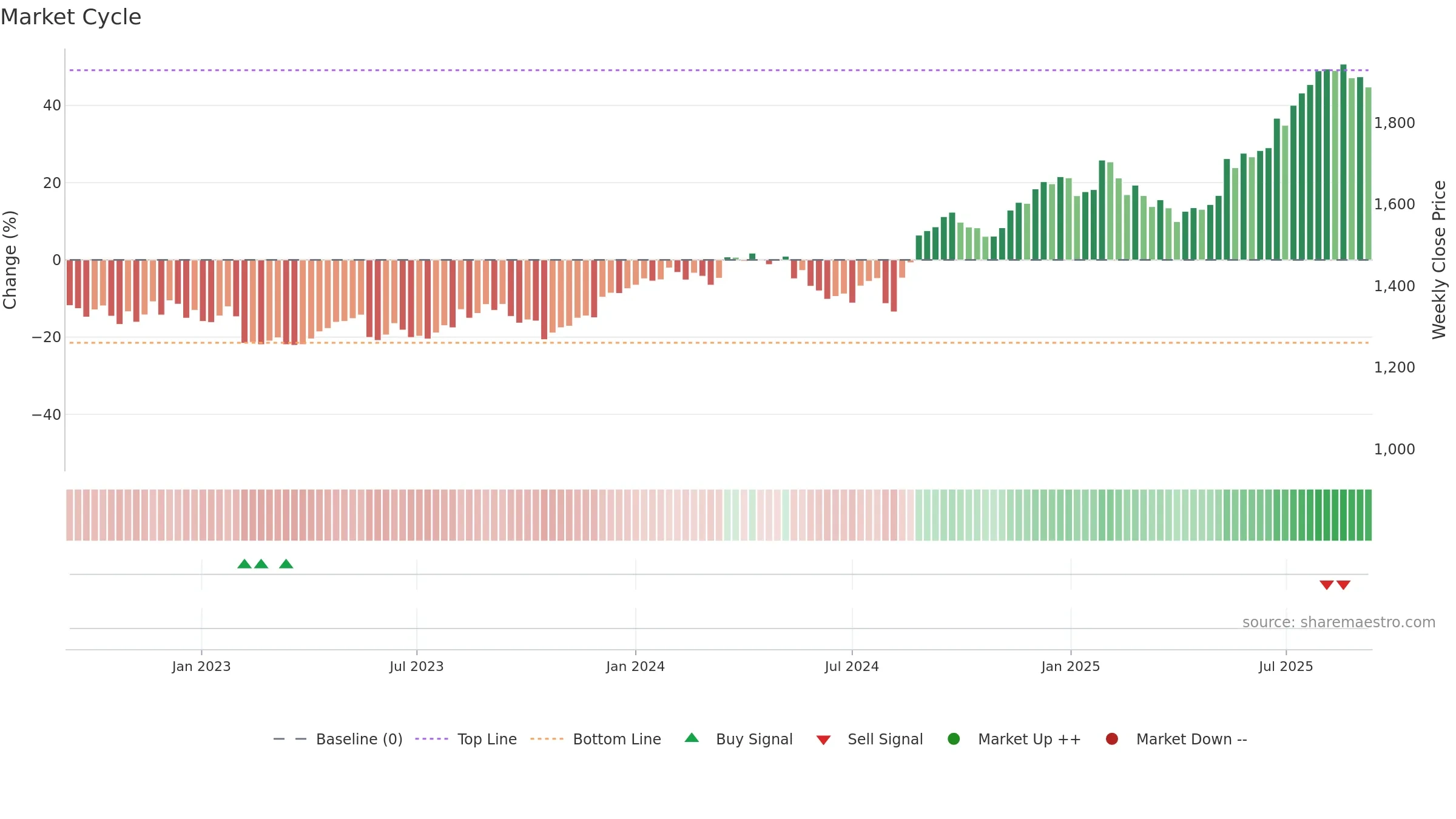This screenshot has height=819, width=1456.
Task: Click the source: sharemaestro.com text
Action: (x=1339, y=622)
